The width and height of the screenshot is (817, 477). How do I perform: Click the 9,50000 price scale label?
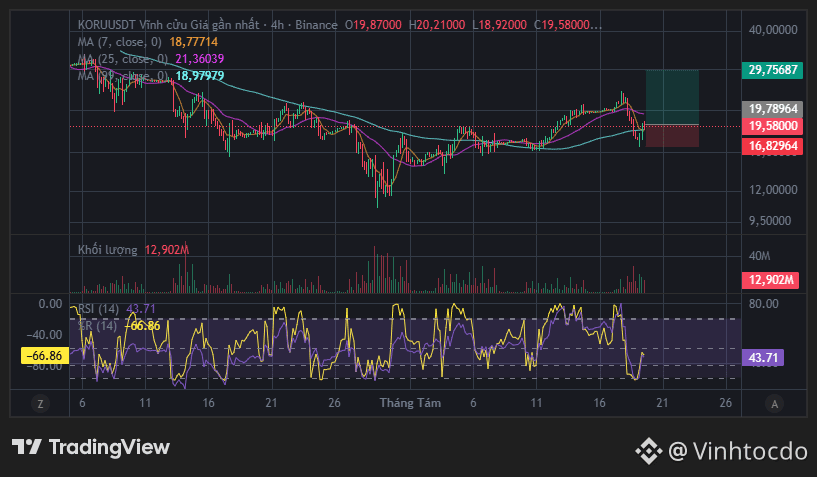[x=770, y=221]
